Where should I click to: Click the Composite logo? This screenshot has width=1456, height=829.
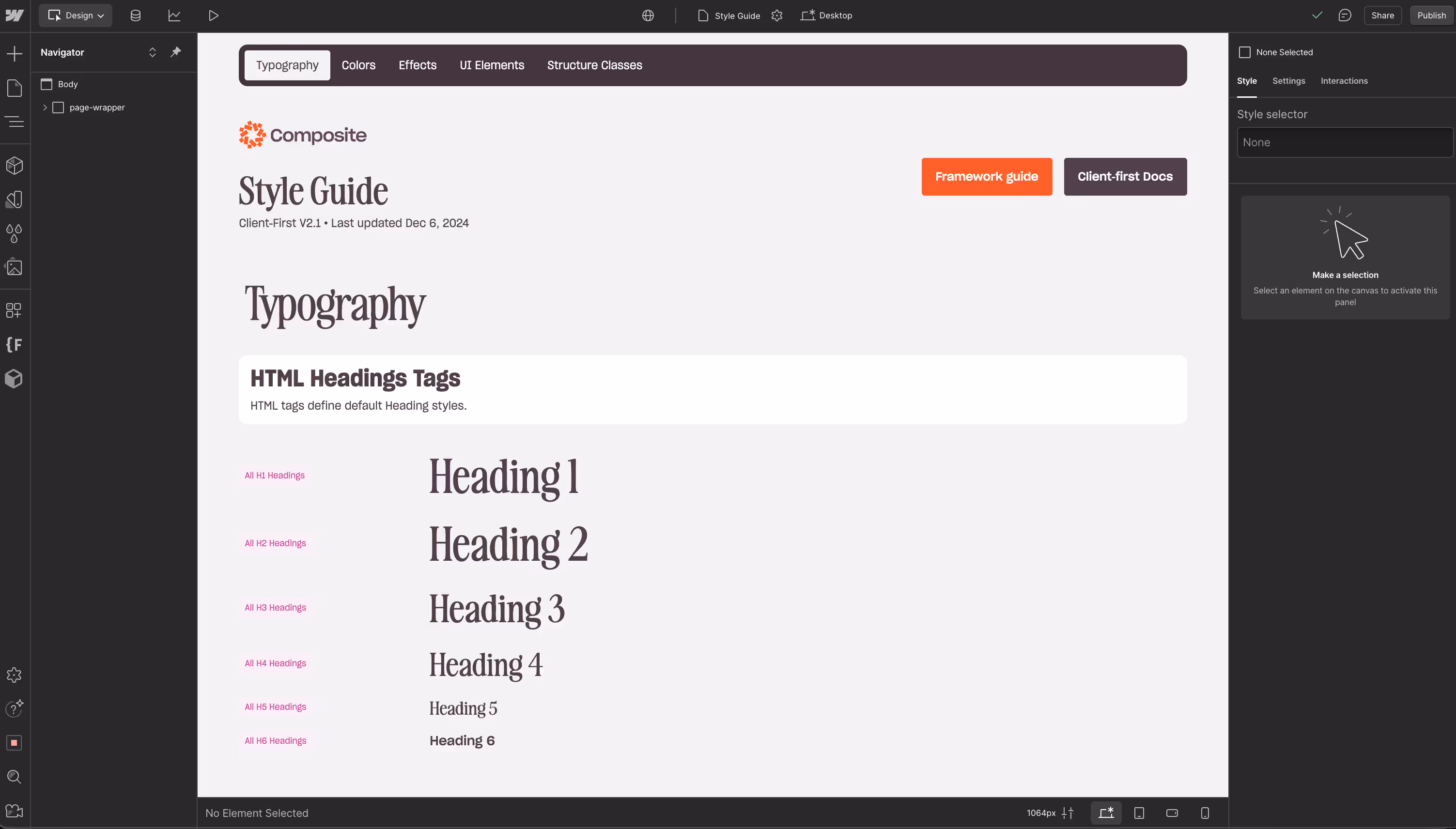click(302, 135)
